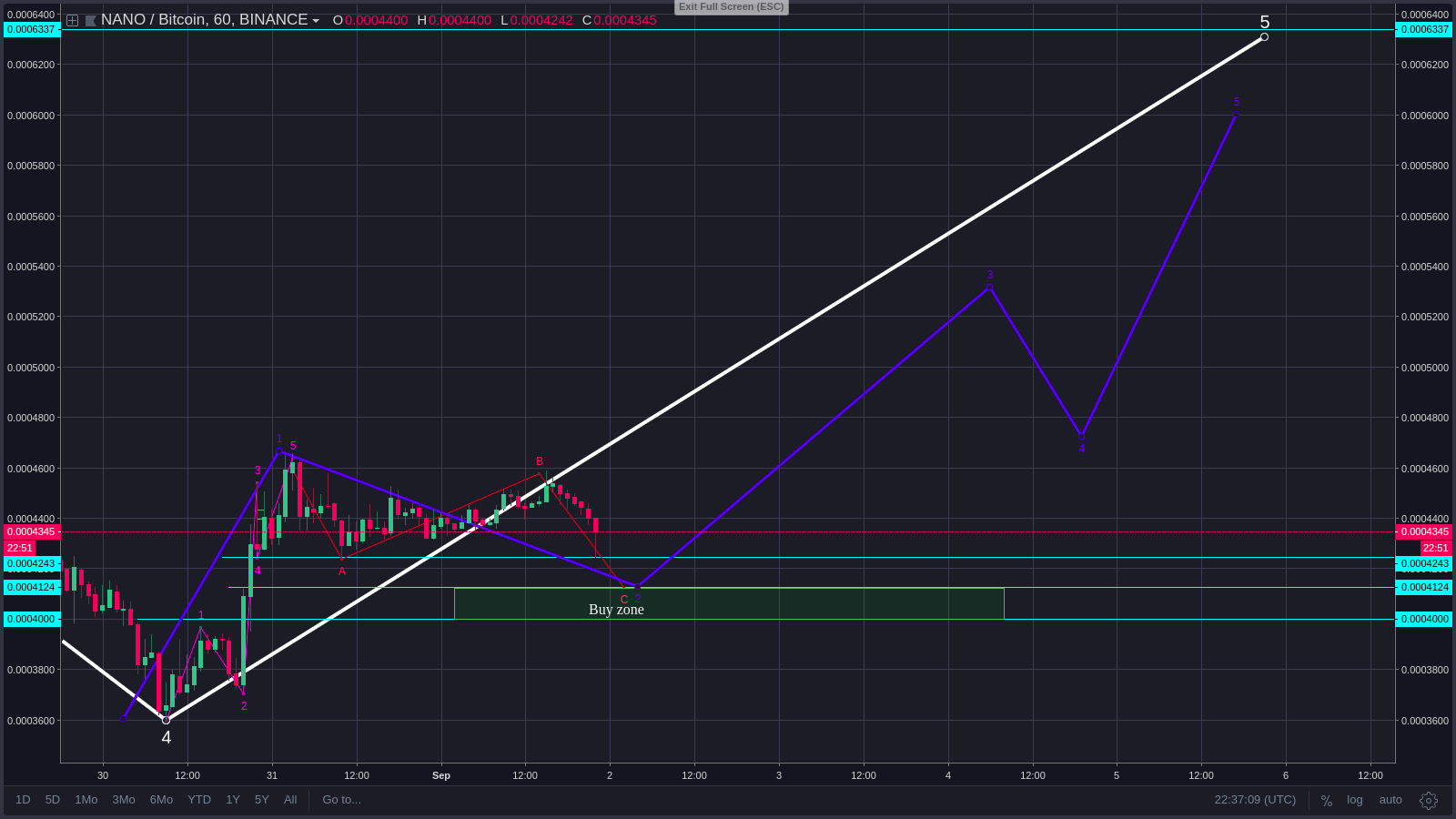Show the 5Y time range

262,800
